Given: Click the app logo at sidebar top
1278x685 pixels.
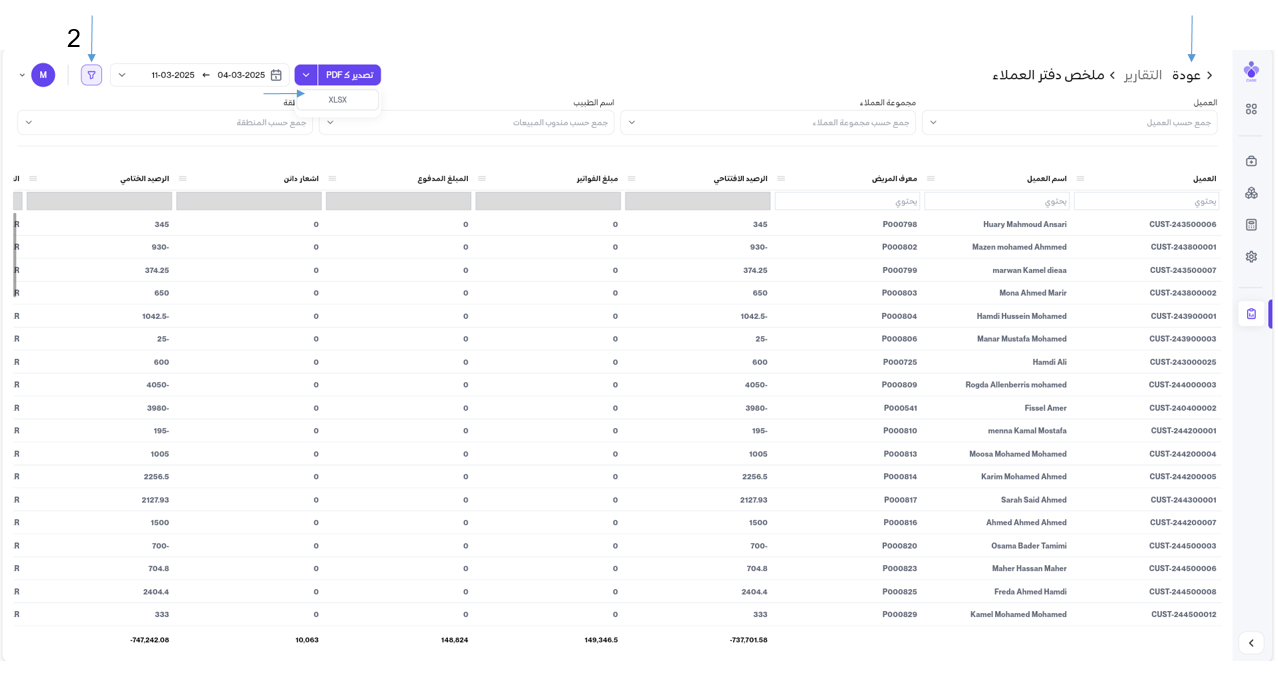Looking at the screenshot, I should click(x=1251, y=71).
